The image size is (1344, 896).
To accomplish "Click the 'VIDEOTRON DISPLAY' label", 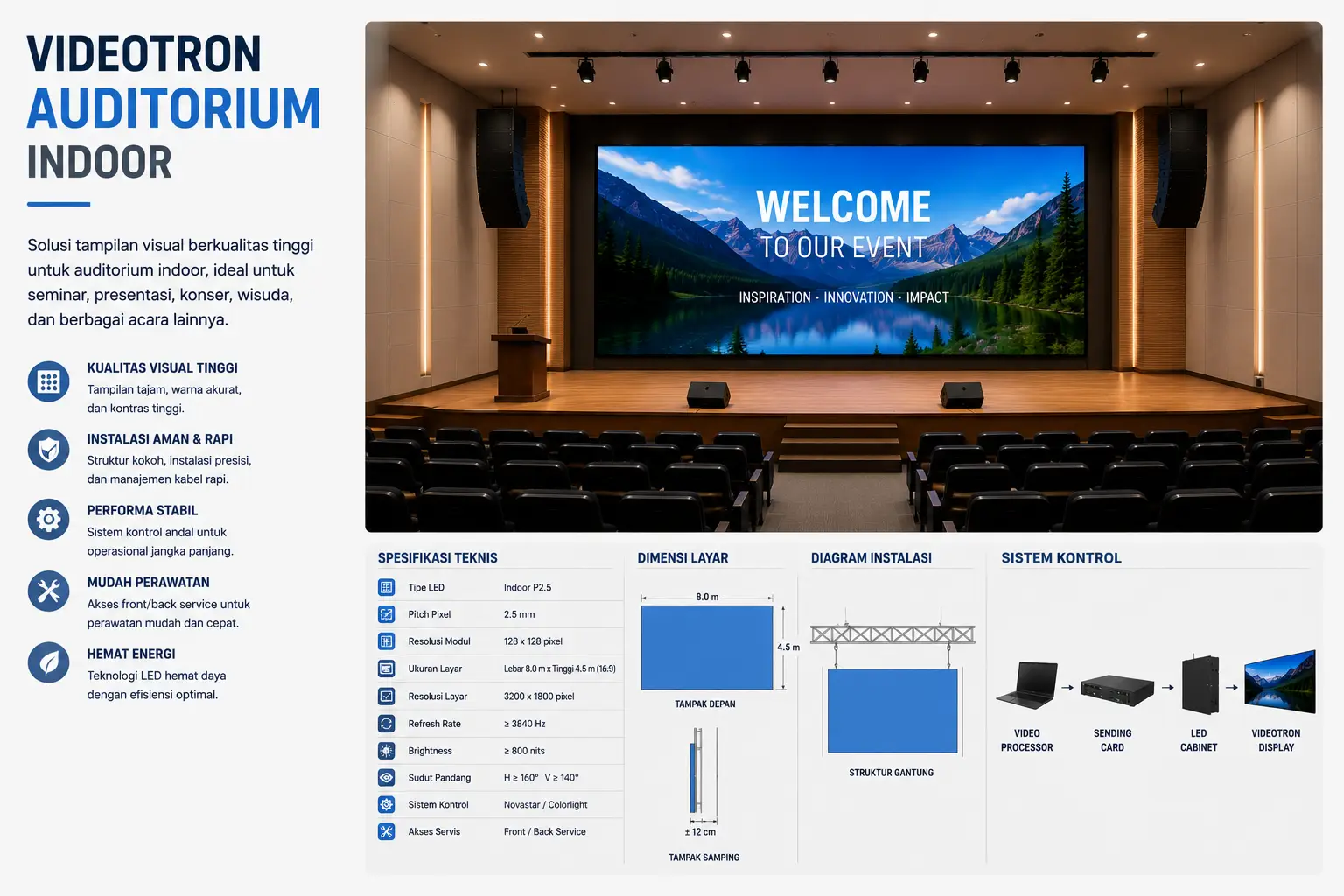I will point(1277,740).
